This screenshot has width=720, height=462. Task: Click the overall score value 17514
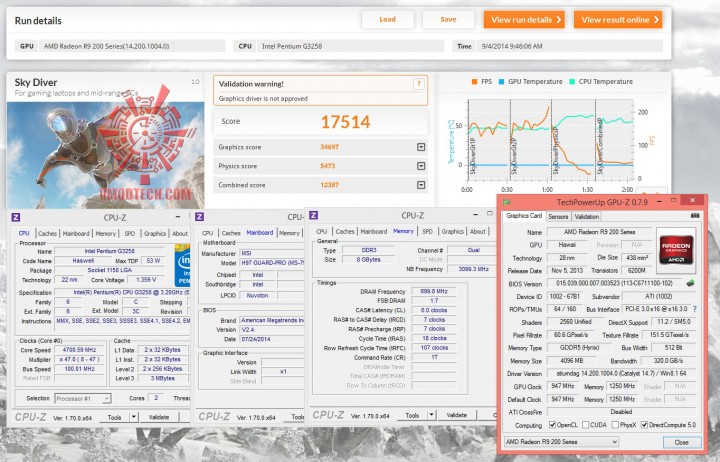pos(345,122)
